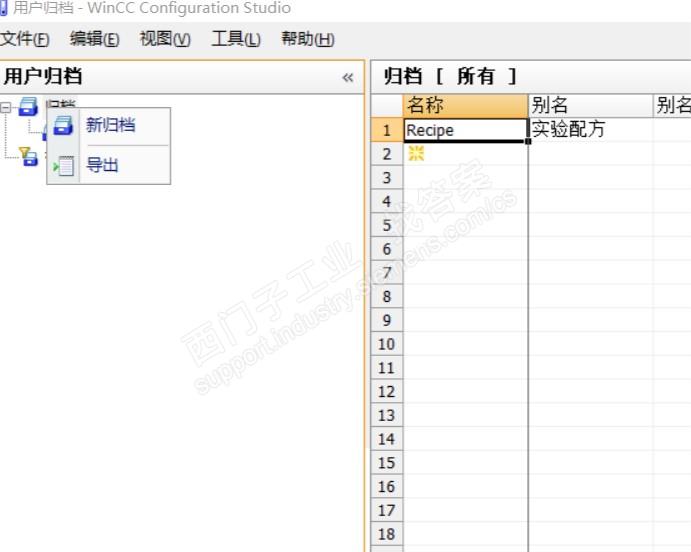The width and height of the screenshot is (691, 552).
Task: Select row header 12
Action: 387,392
